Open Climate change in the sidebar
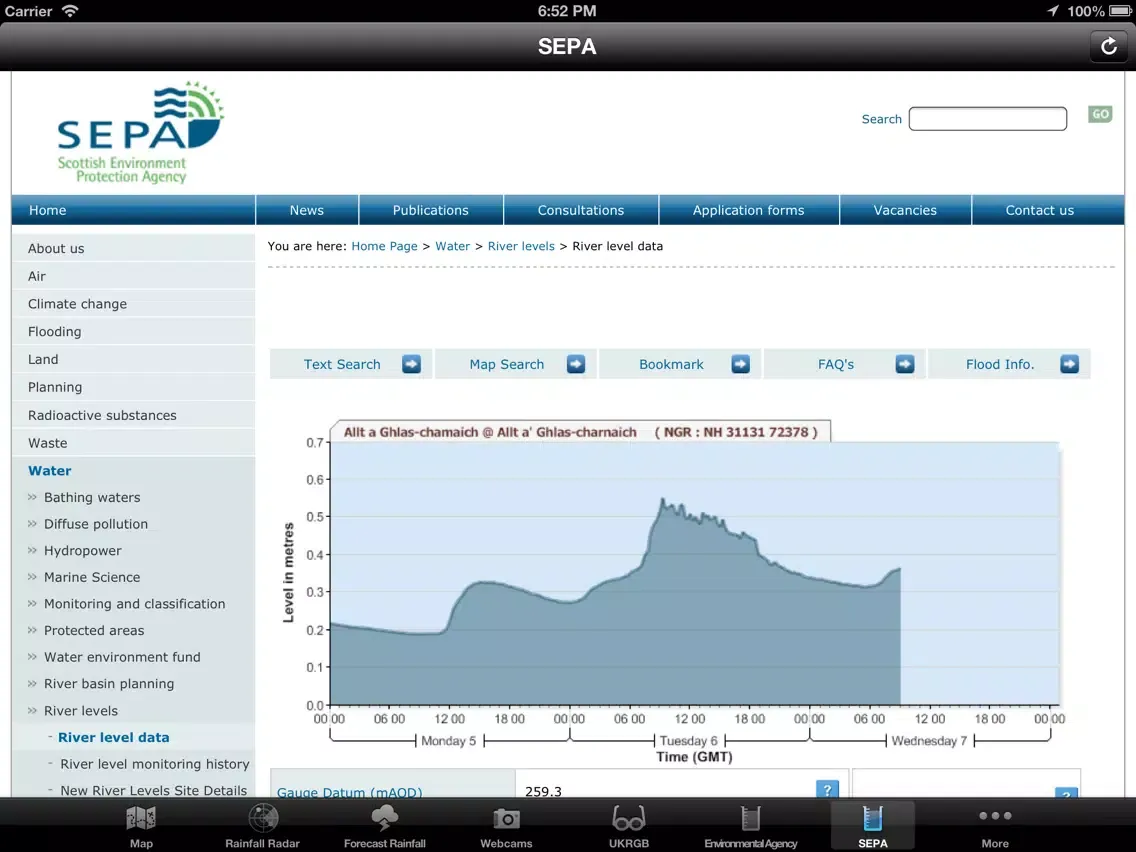The height and width of the screenshot is (852, 1136). click(133, 304)
